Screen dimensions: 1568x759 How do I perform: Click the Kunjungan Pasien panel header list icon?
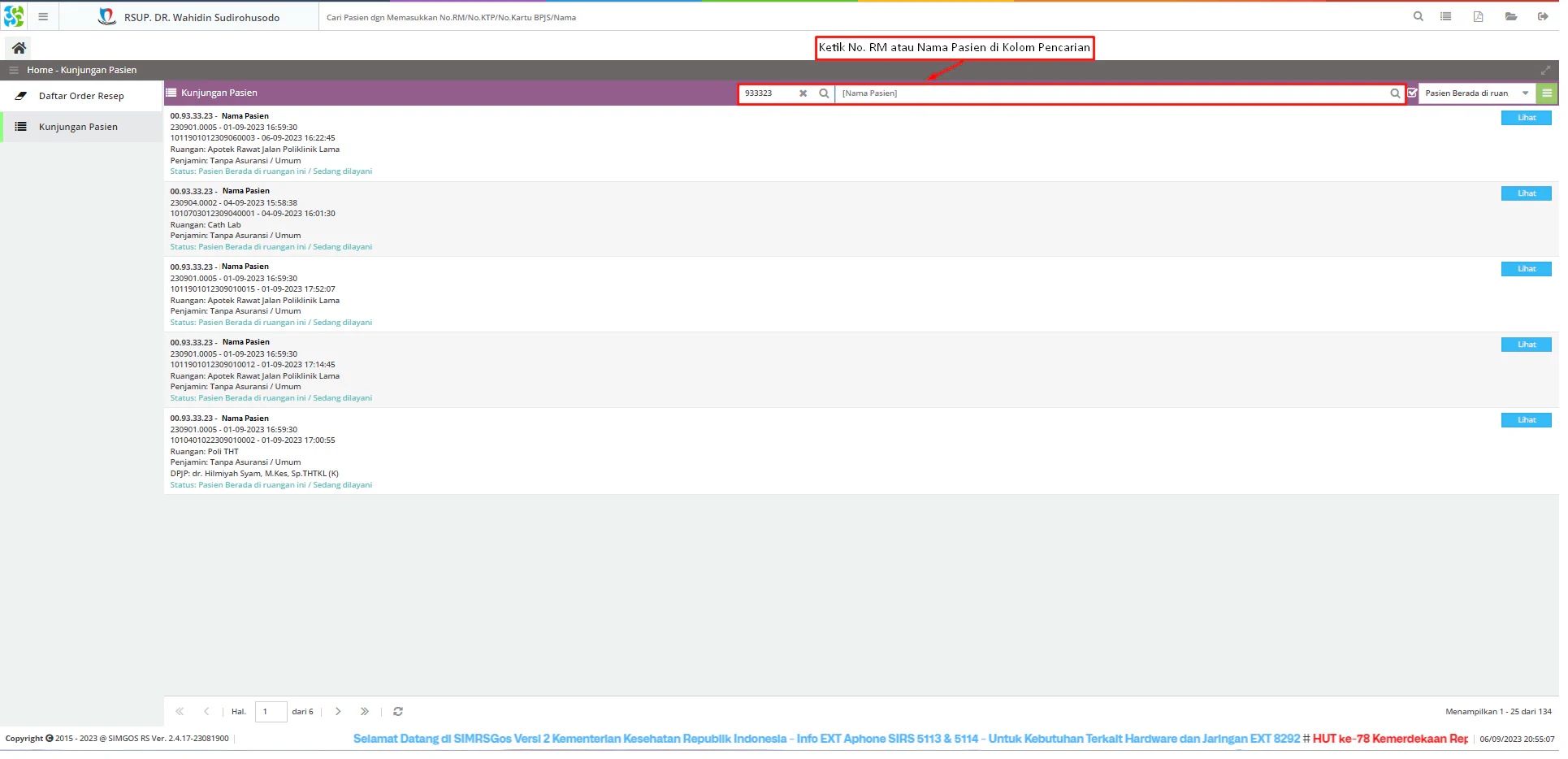pos(171,93)
